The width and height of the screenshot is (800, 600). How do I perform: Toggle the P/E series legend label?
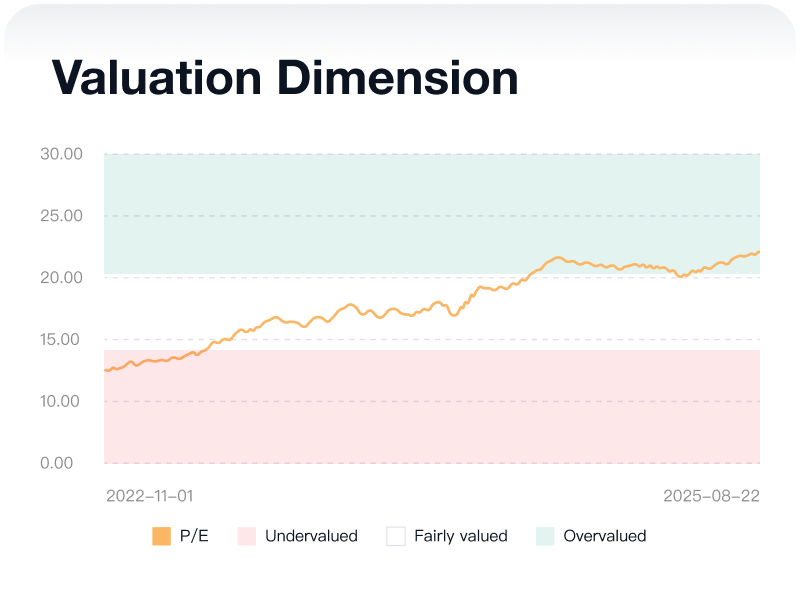[194, 536]
